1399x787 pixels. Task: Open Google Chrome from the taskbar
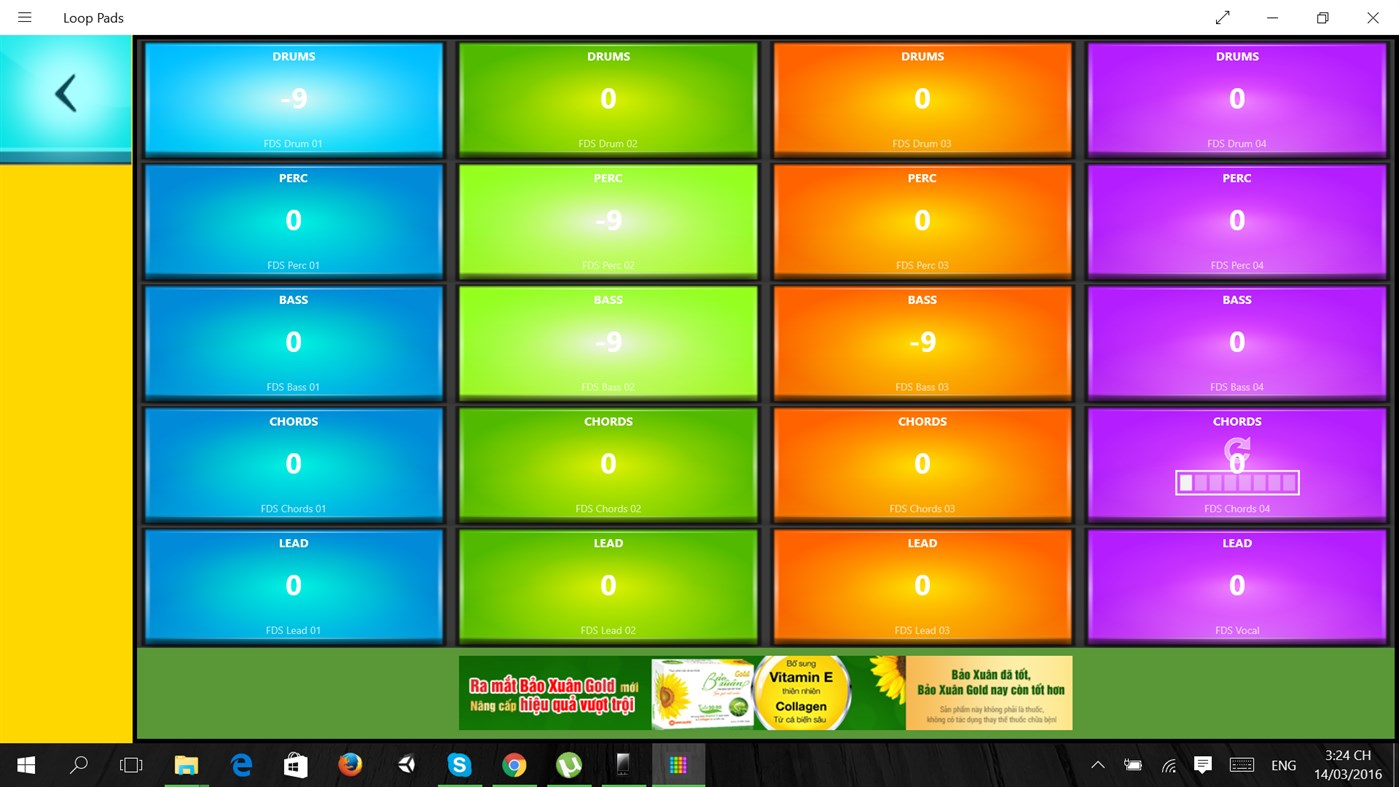point(514,765)
